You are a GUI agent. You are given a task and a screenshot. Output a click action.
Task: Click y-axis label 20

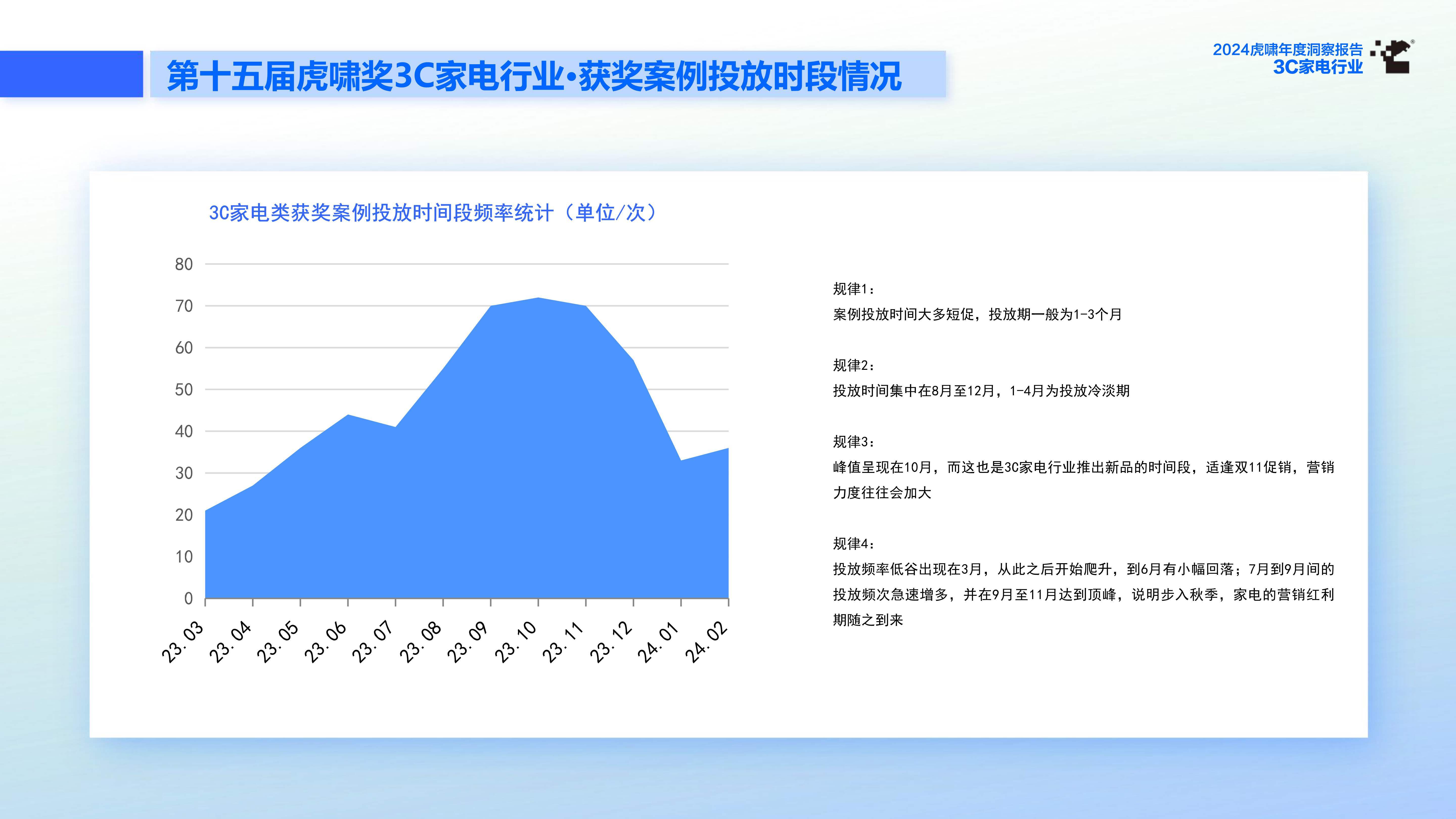click(184, 515)
